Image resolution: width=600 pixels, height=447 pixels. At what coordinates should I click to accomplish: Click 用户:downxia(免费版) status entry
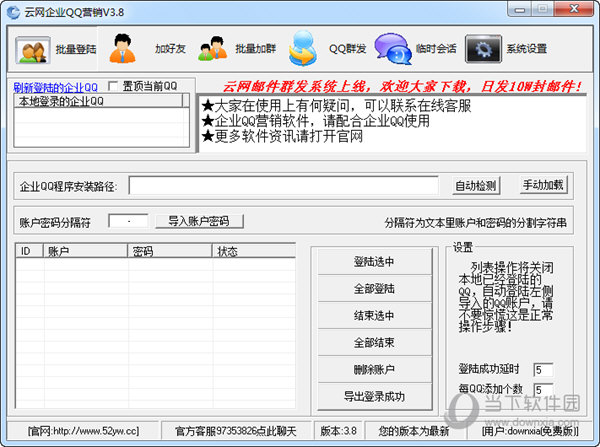(530, 431)
